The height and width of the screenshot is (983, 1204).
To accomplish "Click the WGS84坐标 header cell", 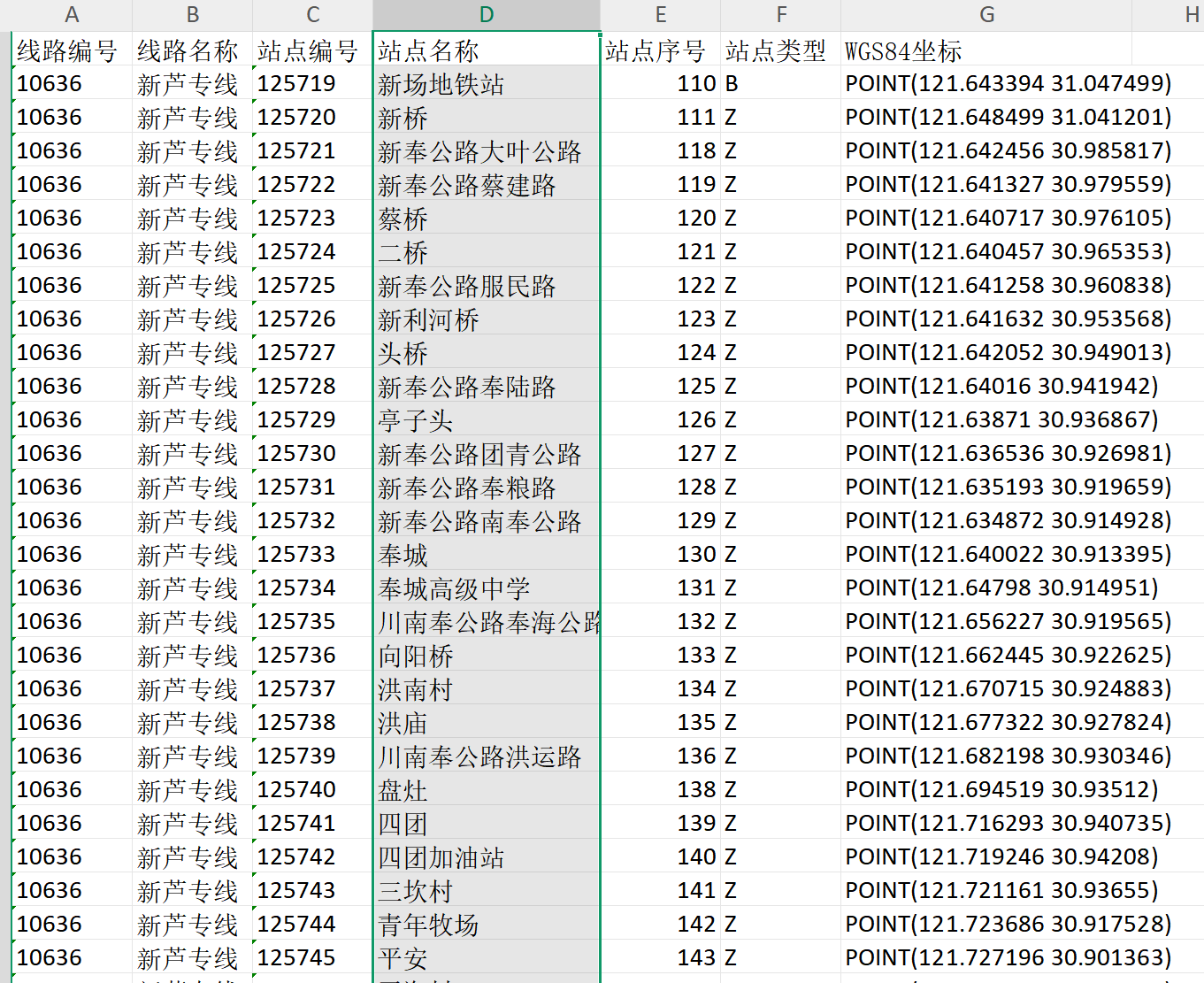I will (x=986, y=50).
